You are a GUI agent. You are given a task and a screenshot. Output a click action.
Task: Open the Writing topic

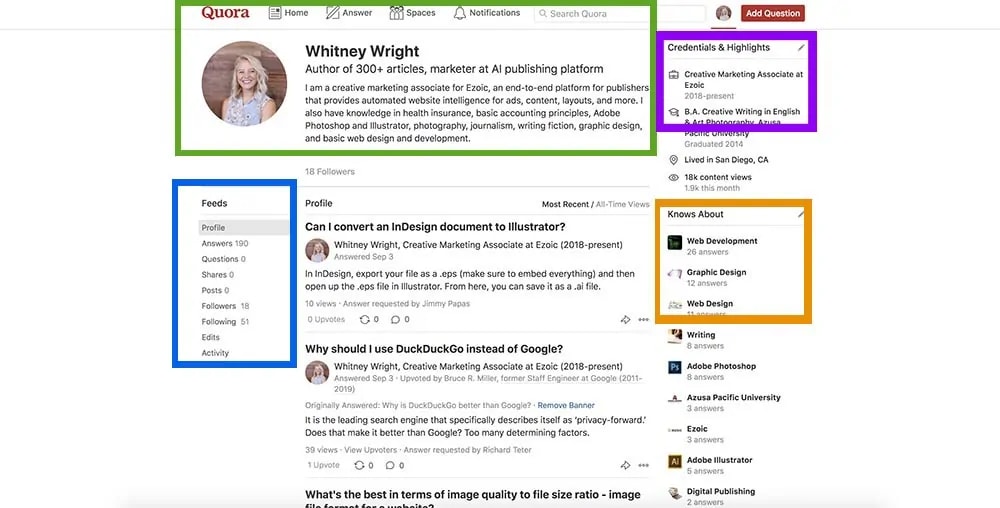click(700, 335)
